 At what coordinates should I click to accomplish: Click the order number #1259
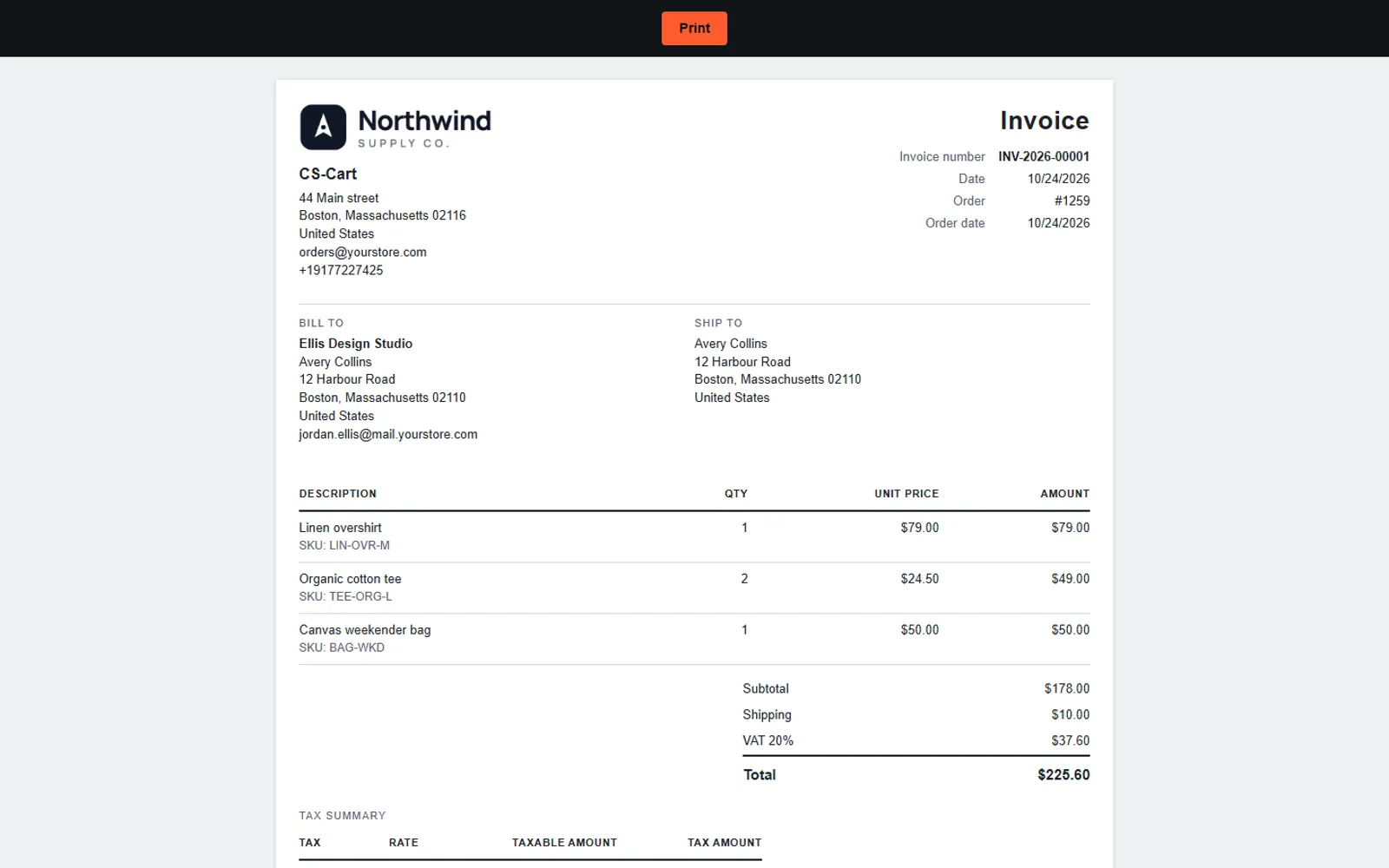click(1072, 201)
